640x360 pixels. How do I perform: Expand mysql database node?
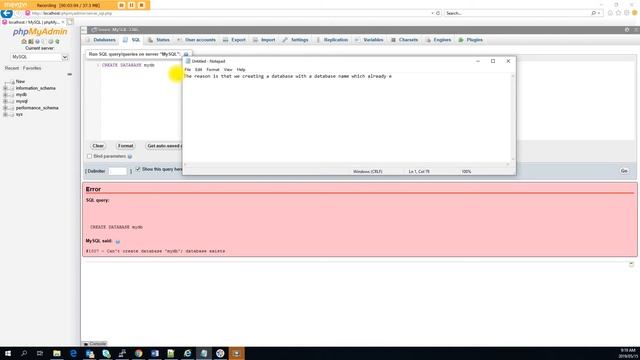(x=5, y=101)
